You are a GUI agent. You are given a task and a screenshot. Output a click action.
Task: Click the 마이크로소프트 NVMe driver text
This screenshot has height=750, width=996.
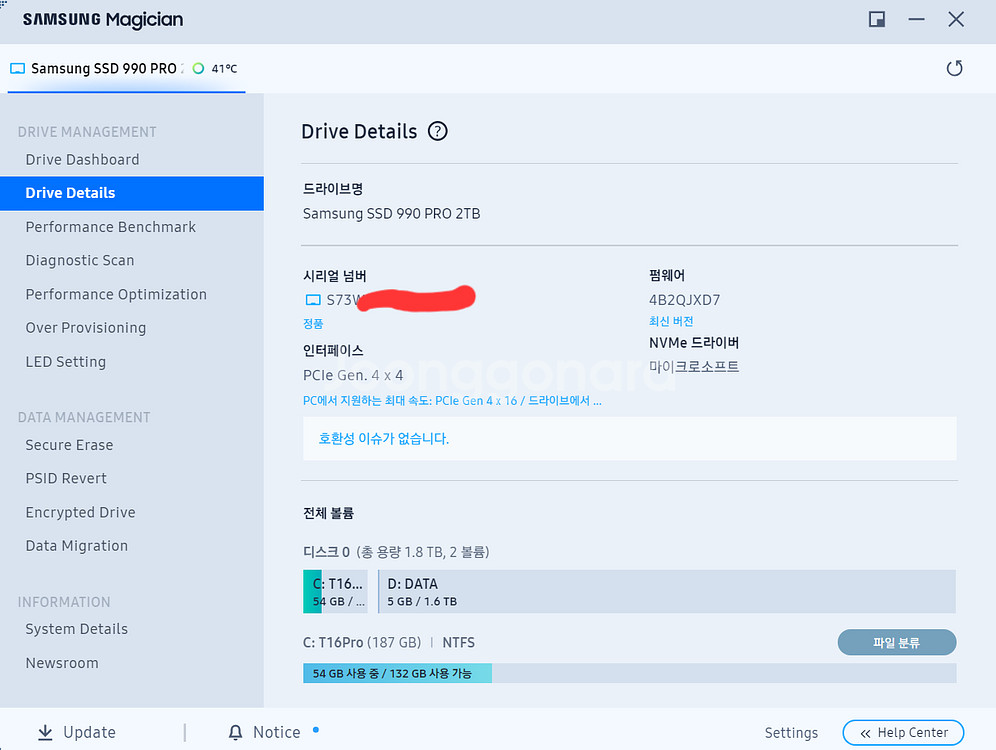(x=694, y=366)
